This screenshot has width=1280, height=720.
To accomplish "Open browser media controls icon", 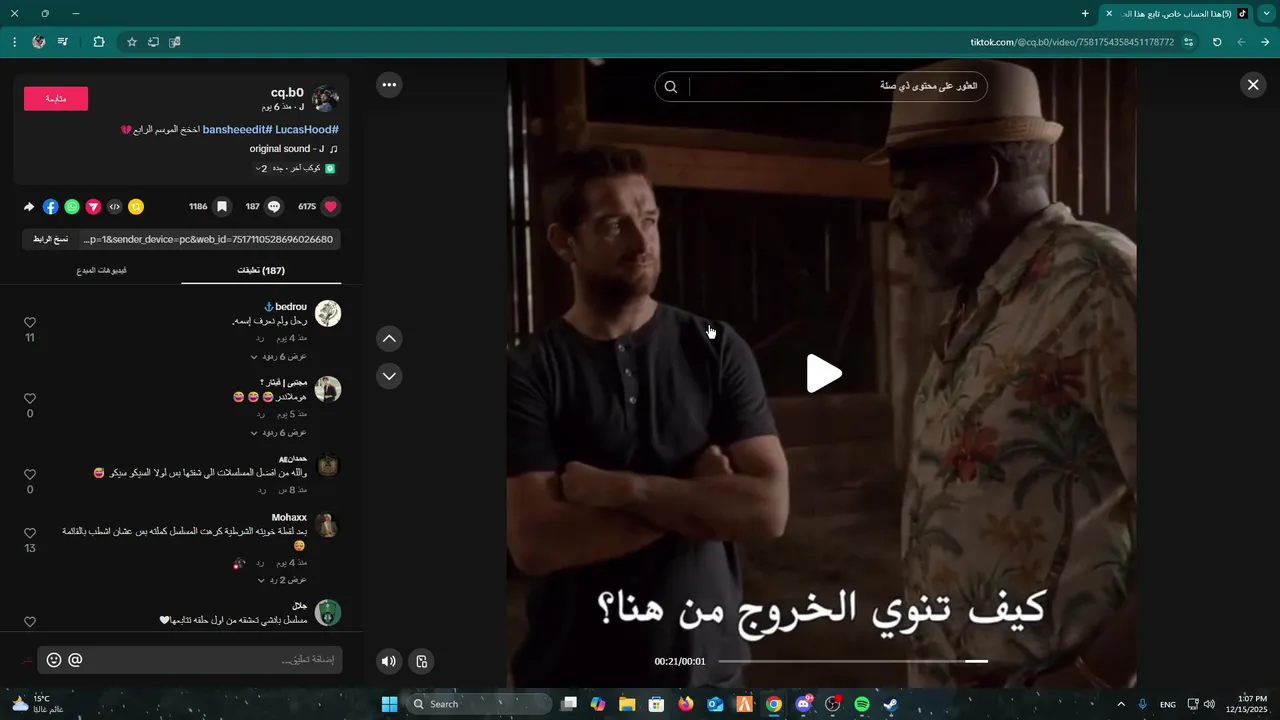I will pos(63,42).
